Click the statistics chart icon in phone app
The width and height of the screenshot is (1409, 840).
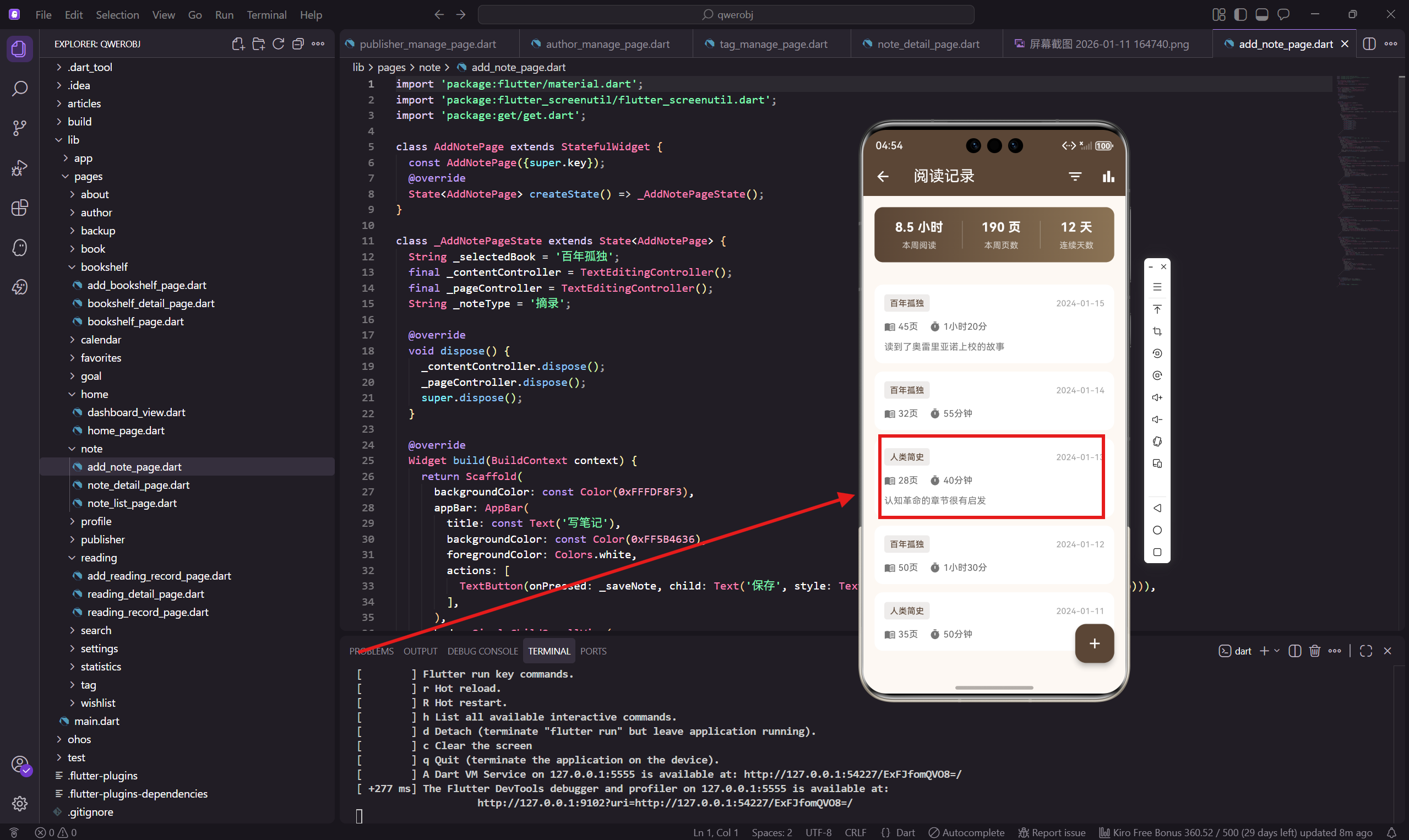(1108, 177)
